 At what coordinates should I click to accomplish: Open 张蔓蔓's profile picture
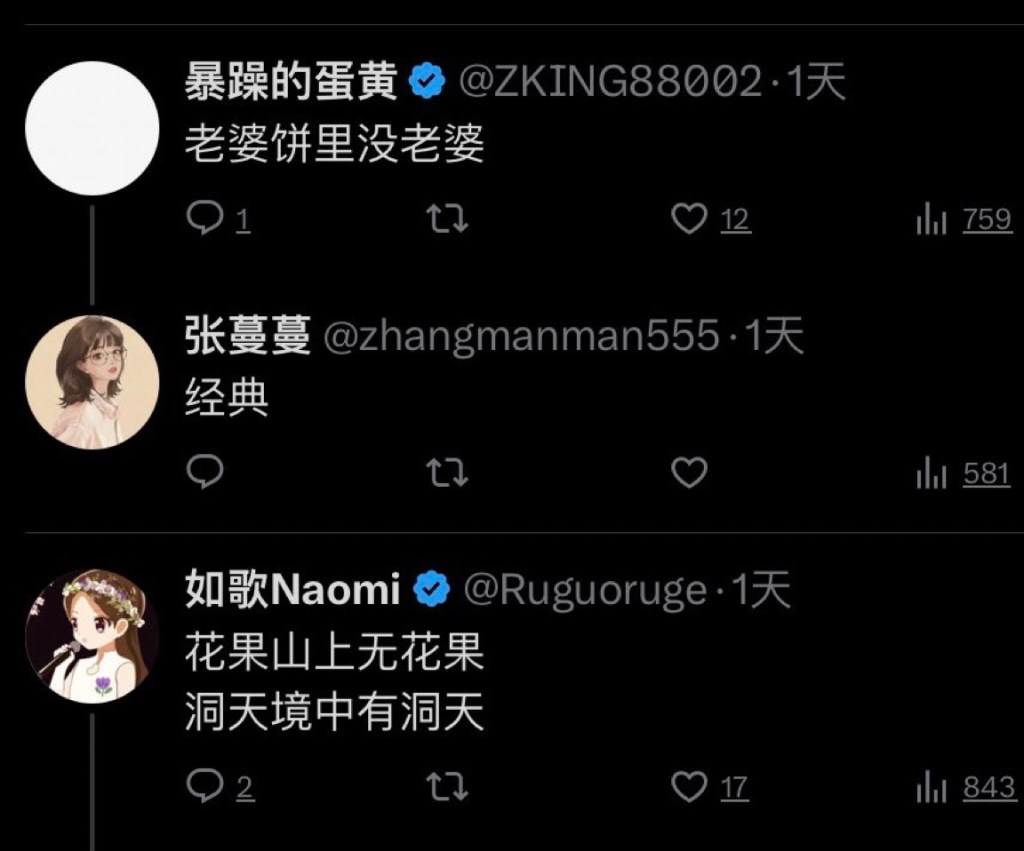click(x=92, y=382)
